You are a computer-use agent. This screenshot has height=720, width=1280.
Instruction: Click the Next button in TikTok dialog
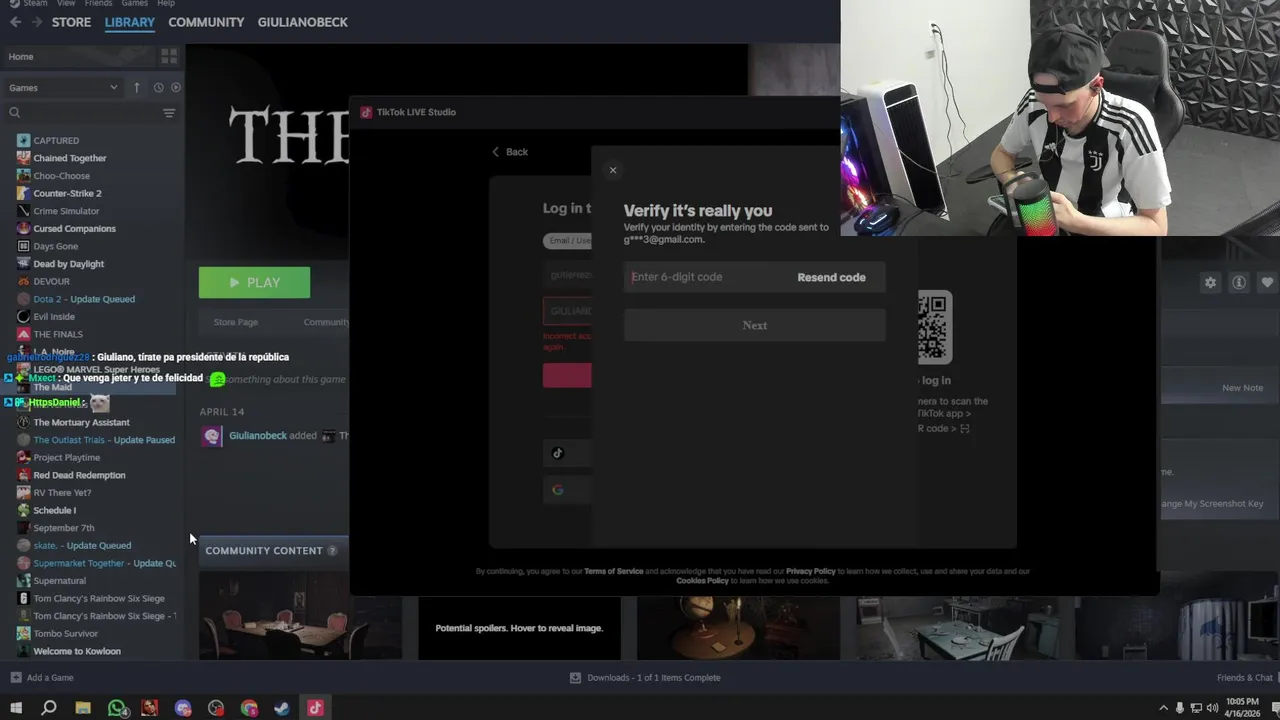755,325
